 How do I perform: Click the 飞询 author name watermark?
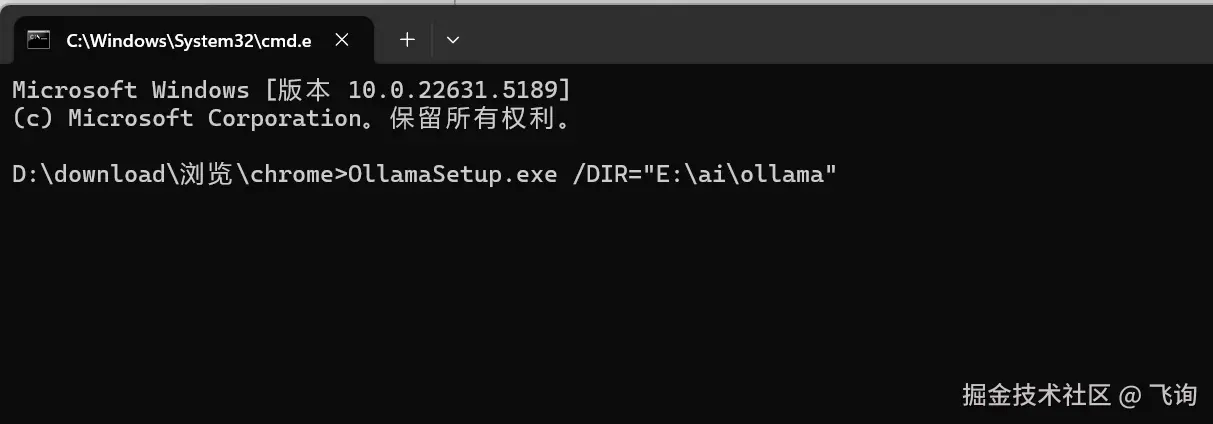[x=1171, y=395]
